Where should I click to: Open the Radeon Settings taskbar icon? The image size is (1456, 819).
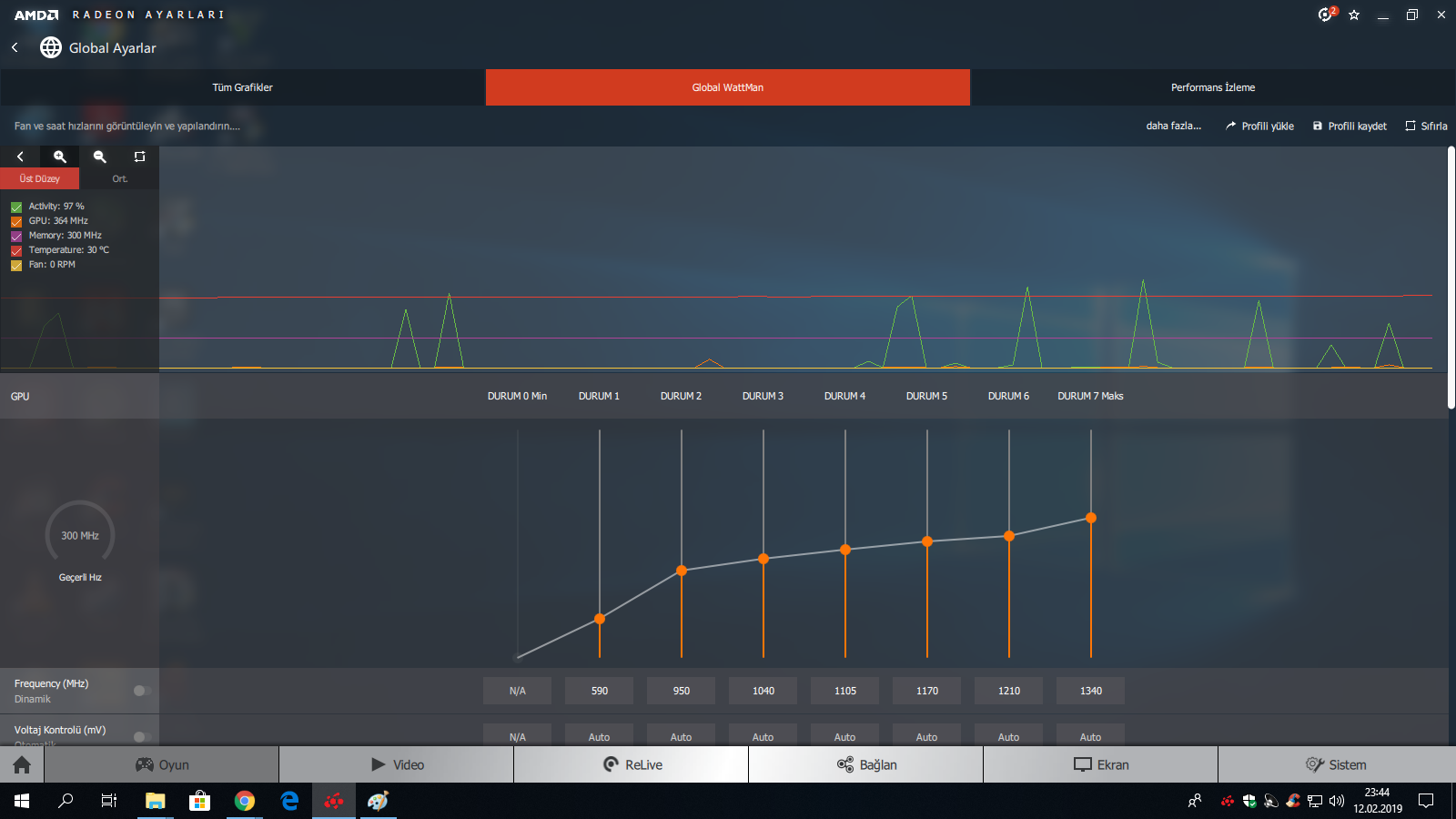(334, 801)
